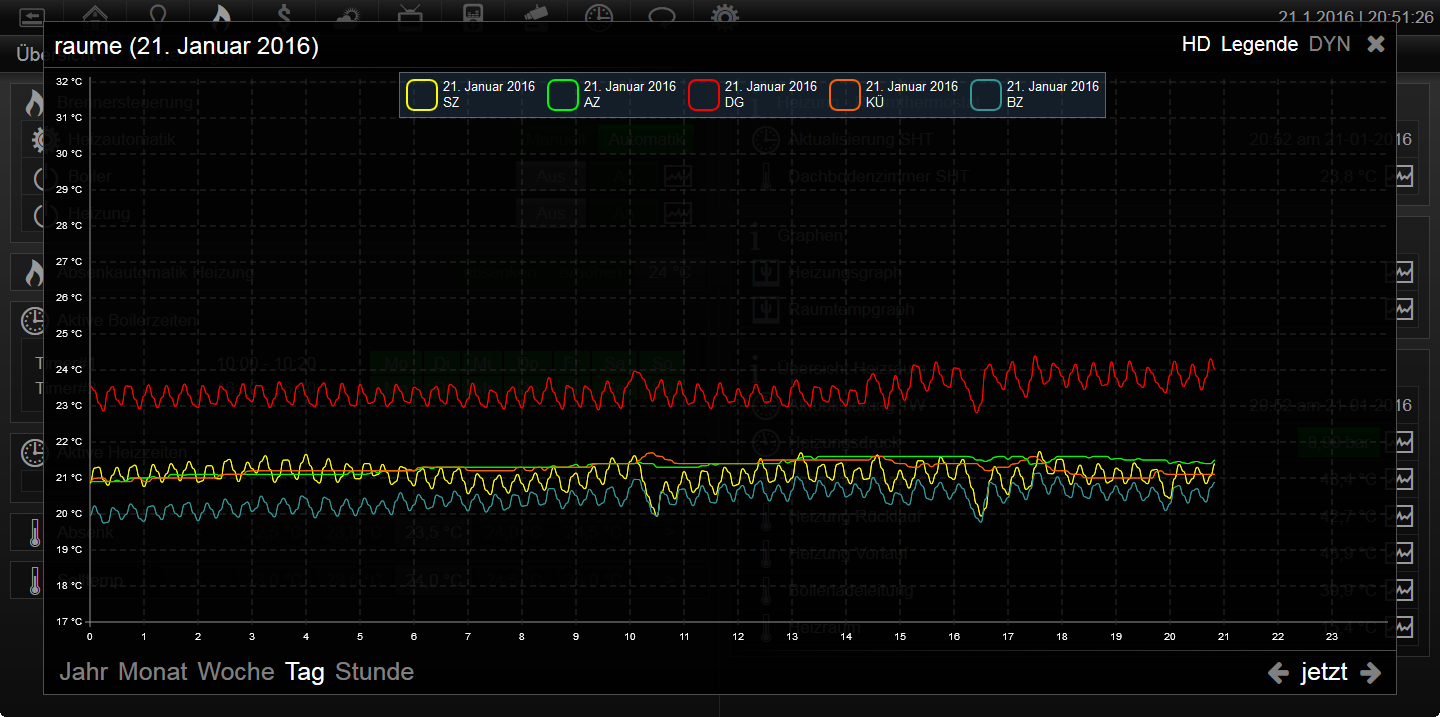Switch graph range to Stunde
This screenshot has width=1440, height=717.
[374, 672]
